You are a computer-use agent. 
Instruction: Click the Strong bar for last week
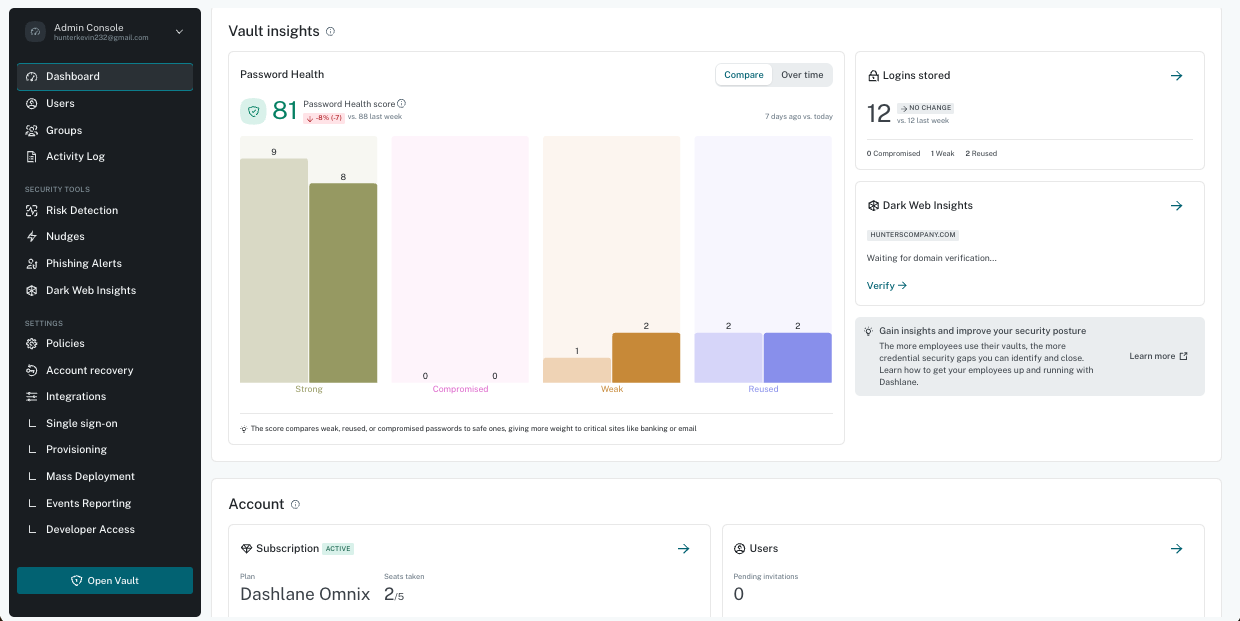[x=274, y=271]
